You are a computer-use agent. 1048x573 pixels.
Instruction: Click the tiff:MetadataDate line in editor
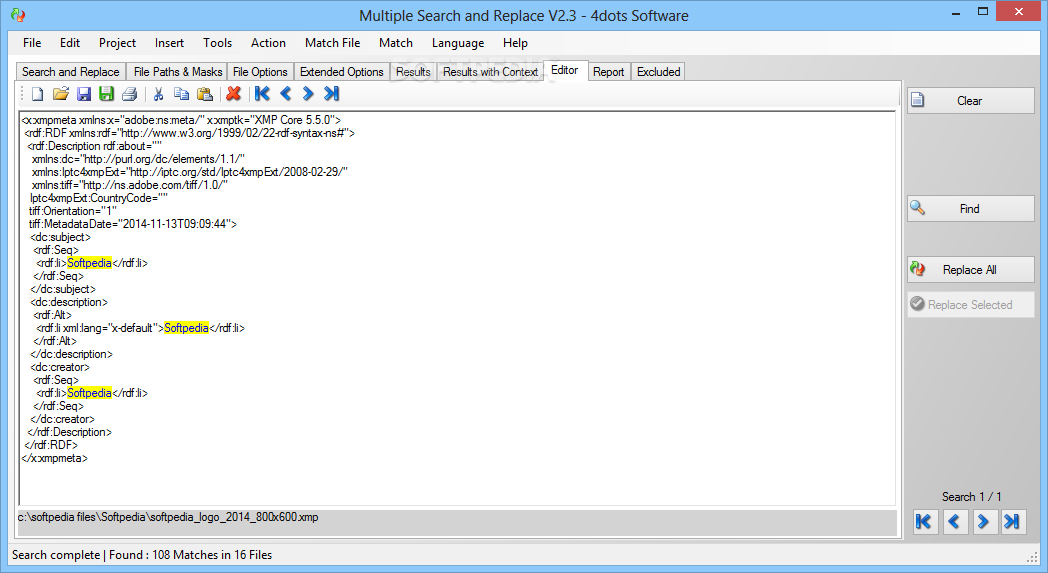pyautogui.click(x=133, y=224)
